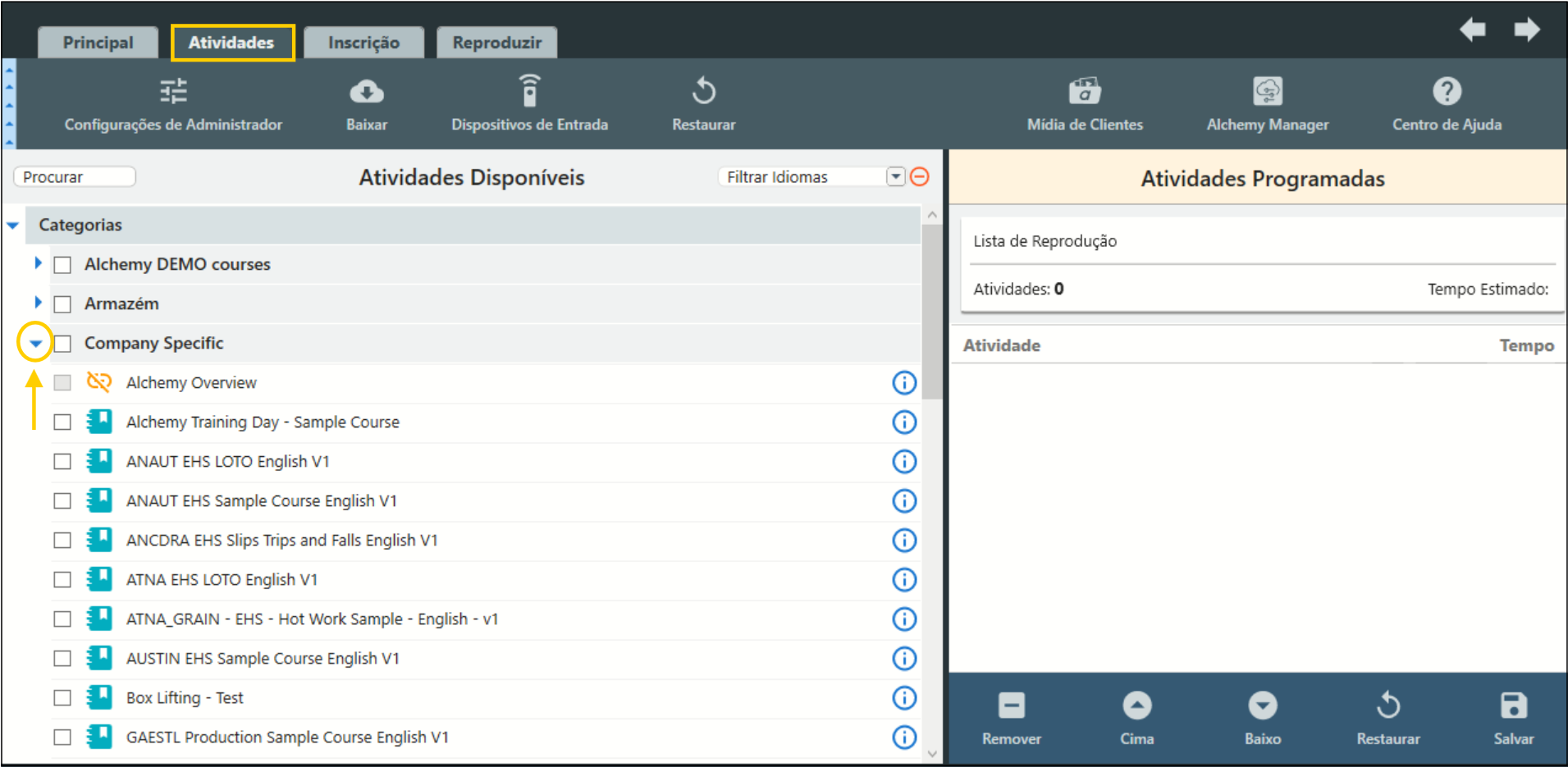The image size is (1568, 767).
Task: Click the Salvar floppy disk icon
Action: (1513, 706)
